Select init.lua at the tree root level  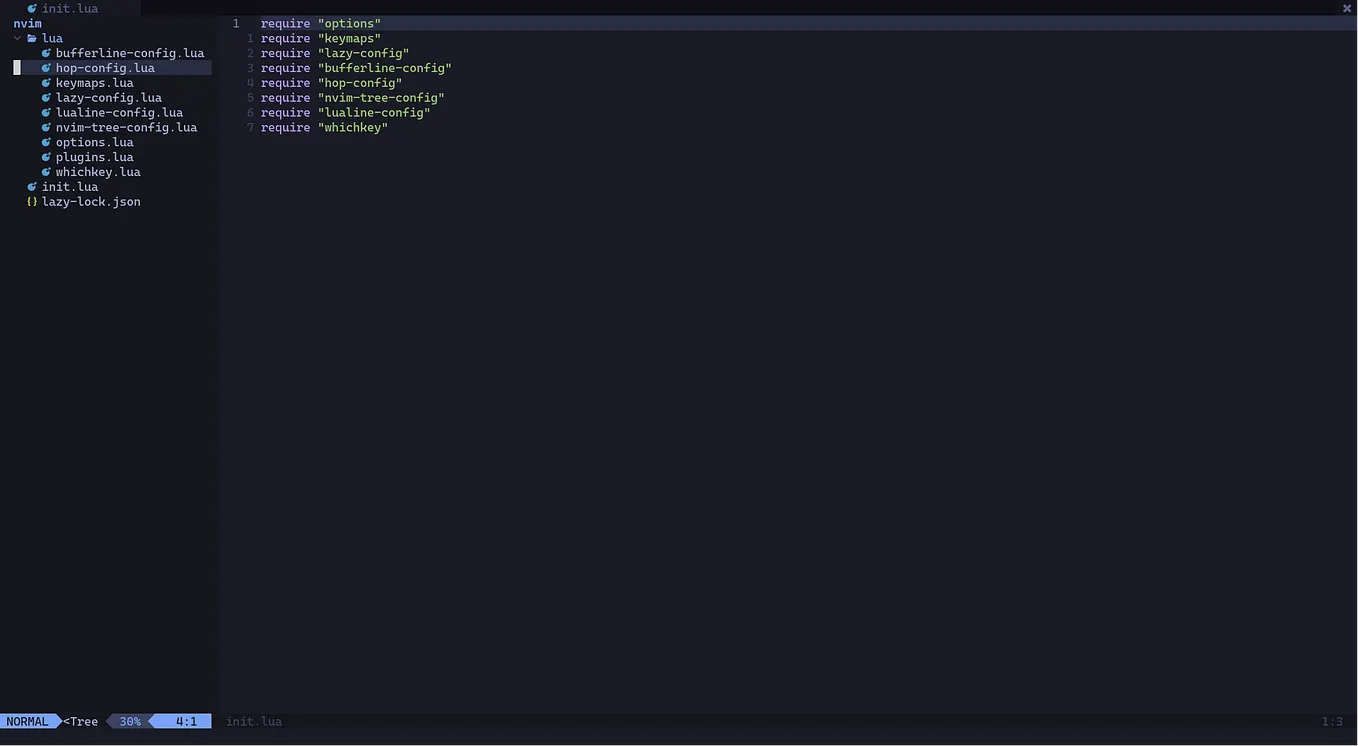click(x=70, y=186)
